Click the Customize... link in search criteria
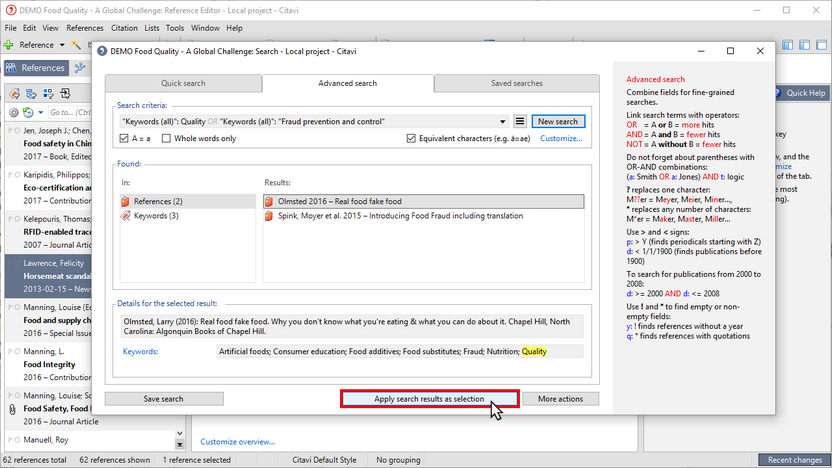The image size is (832, 468). pos(561,138)
